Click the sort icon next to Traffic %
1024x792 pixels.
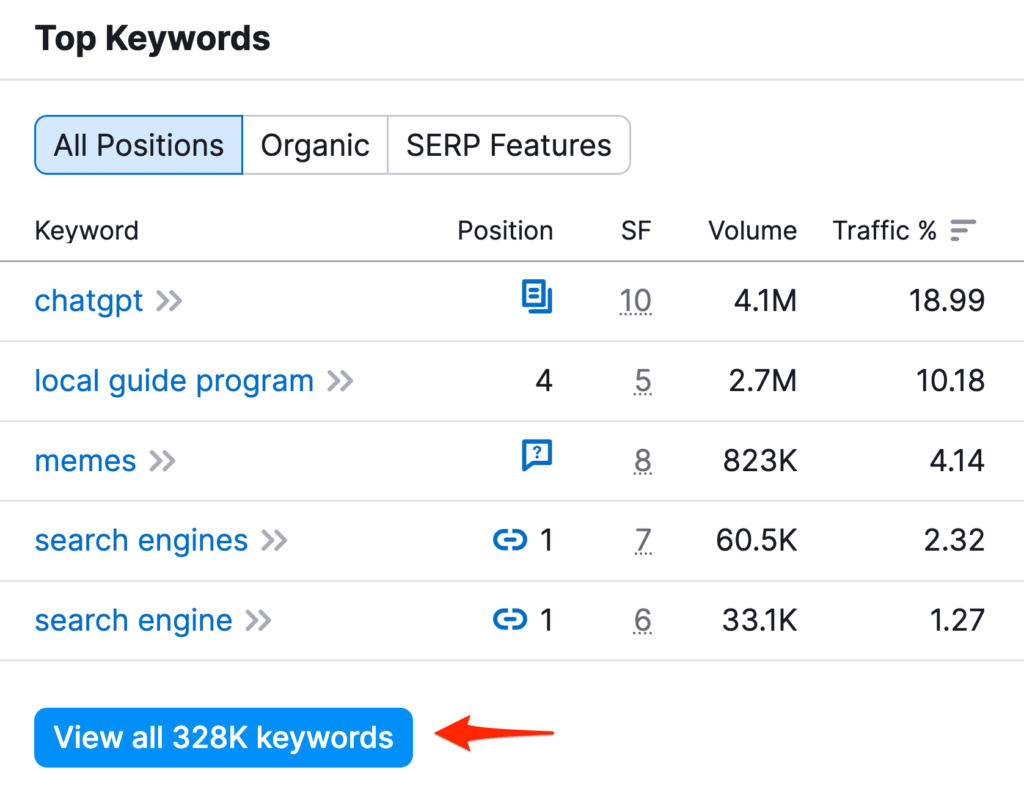(962, 230)
